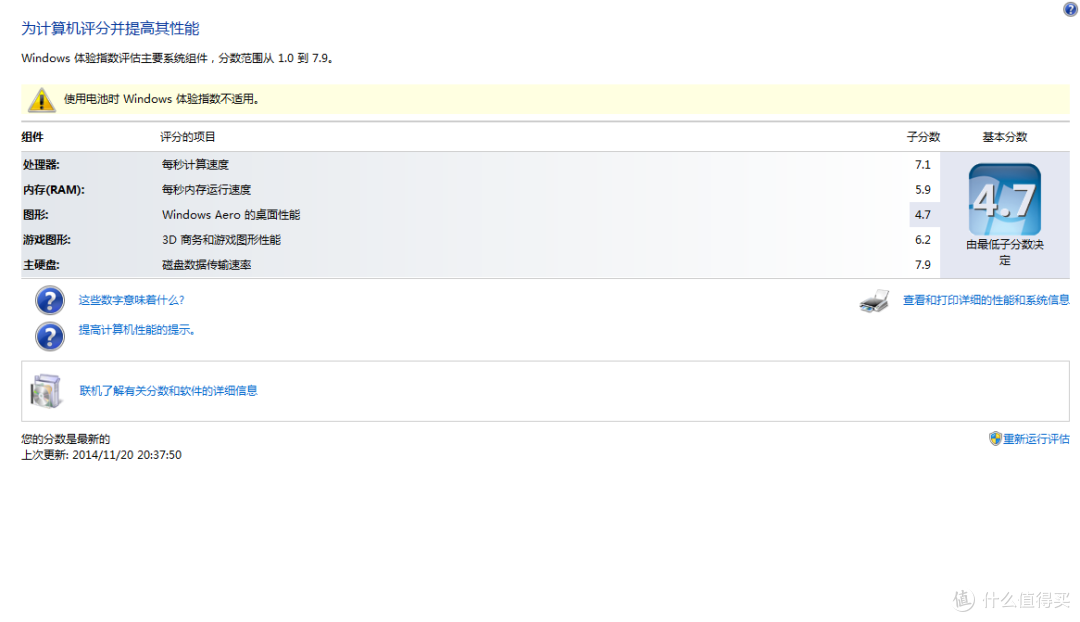Click the help icon in the top-right corner
1080x622 pixels.
pyautogui.click(x=1070, y=9)
